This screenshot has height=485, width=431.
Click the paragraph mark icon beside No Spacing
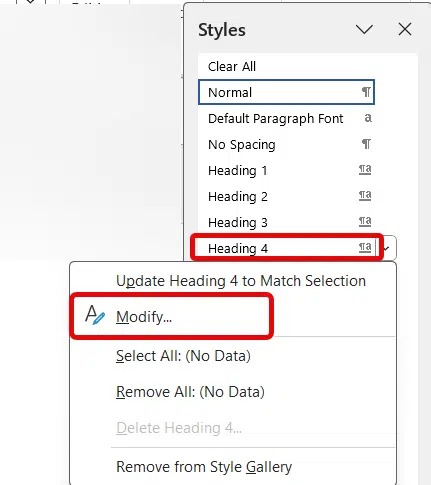(366, 144)
